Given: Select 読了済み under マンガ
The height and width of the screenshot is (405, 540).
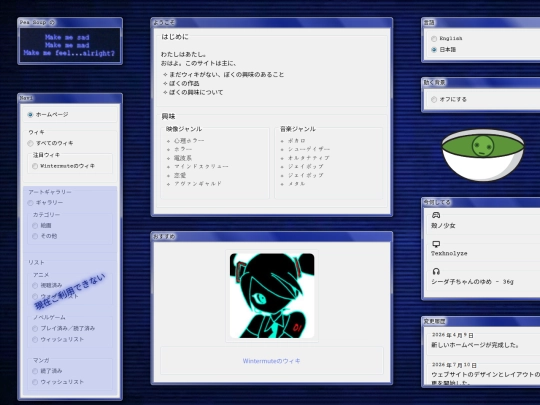Looking at the screenshot, I should click(35, 371).
